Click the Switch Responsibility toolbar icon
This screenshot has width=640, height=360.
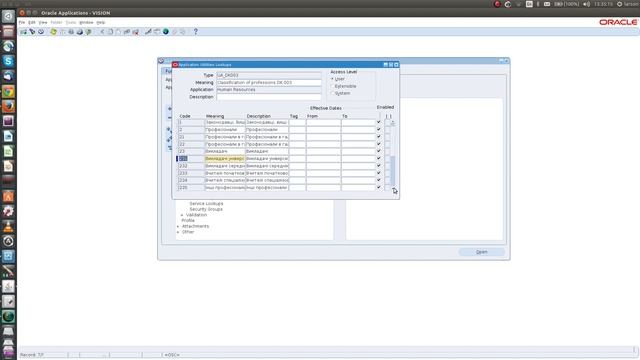[x=71, y=31]
